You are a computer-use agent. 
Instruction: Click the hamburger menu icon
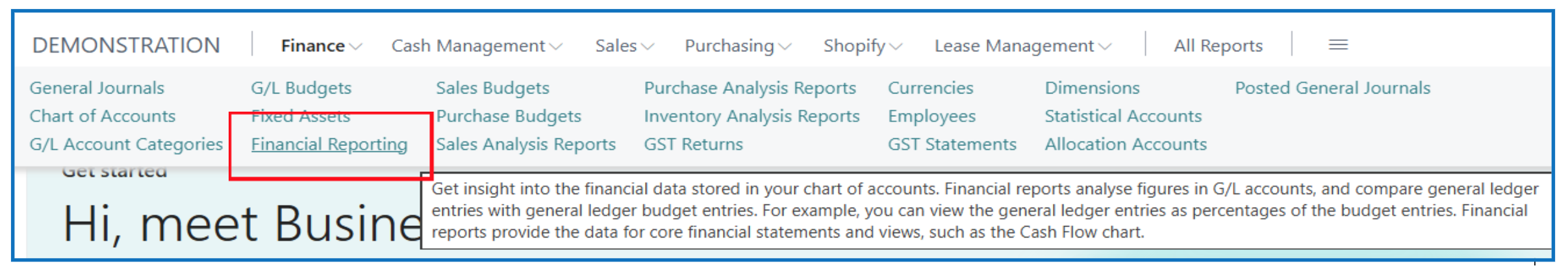(x=1338, y=45)
